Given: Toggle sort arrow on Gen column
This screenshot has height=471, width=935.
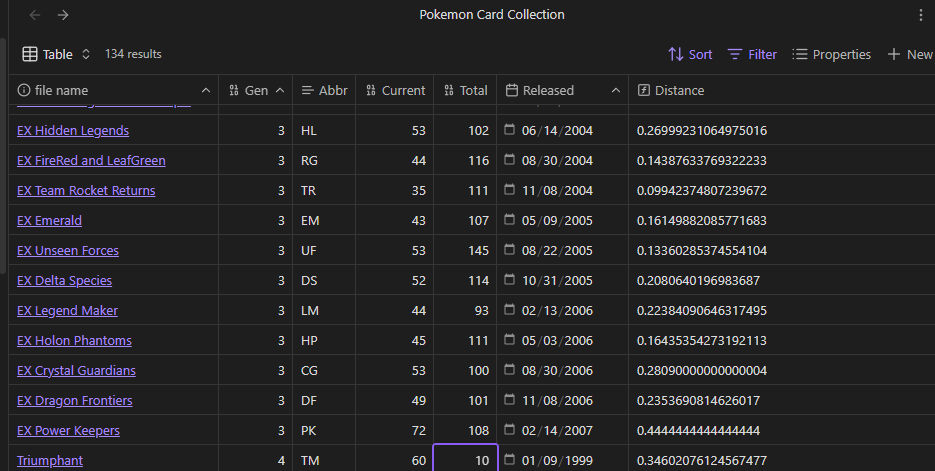Looking at the screenshot, I should [x=280, y=91].
